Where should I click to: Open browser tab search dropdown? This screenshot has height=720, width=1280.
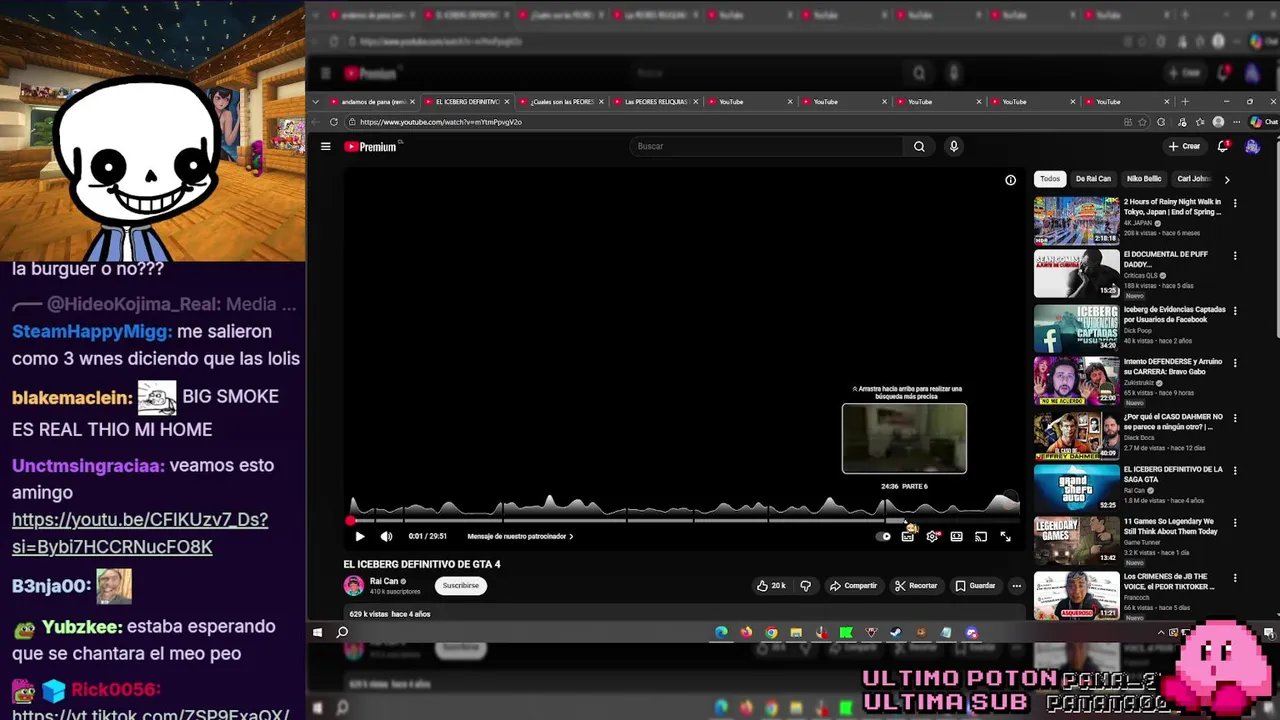[316, 102]
